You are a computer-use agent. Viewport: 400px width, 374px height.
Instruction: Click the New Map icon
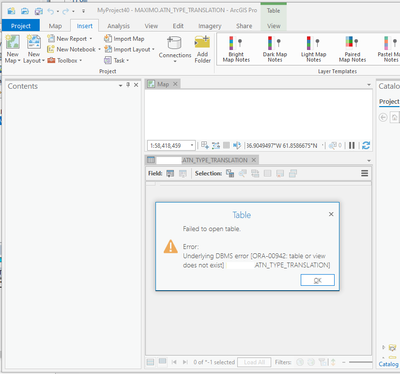point(13,42)
